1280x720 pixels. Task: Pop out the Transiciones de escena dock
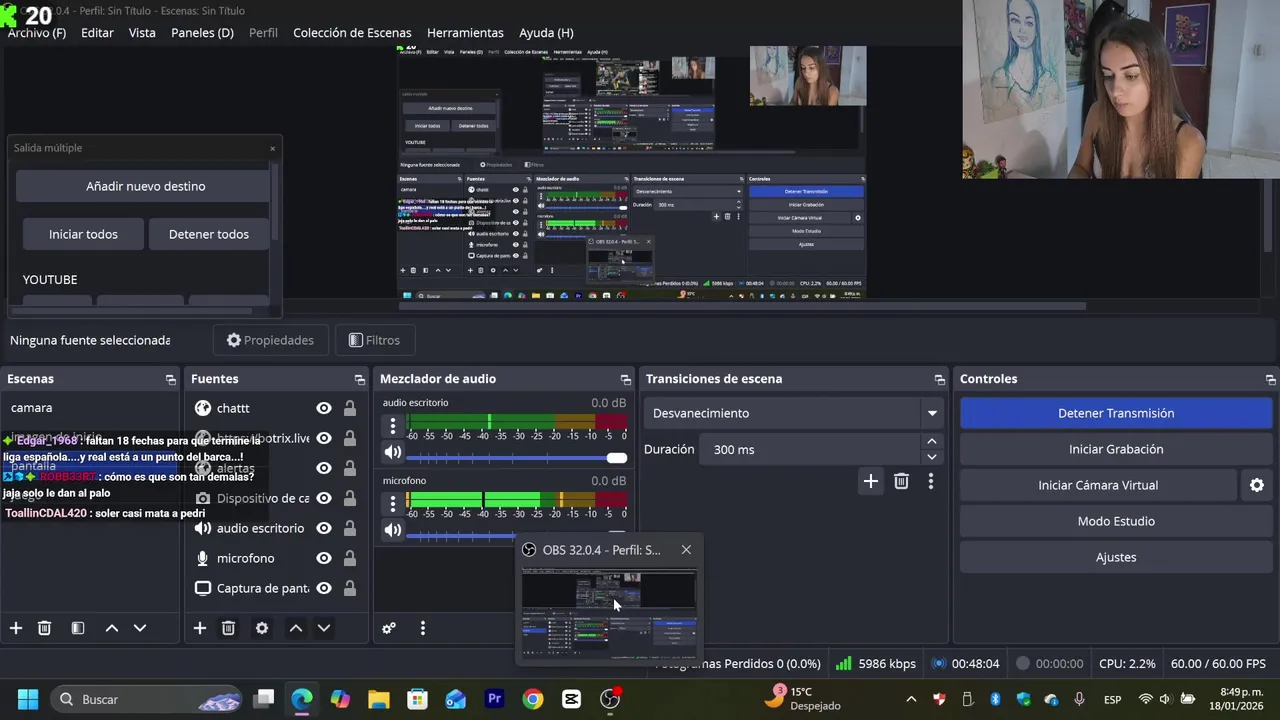(939, 380)
